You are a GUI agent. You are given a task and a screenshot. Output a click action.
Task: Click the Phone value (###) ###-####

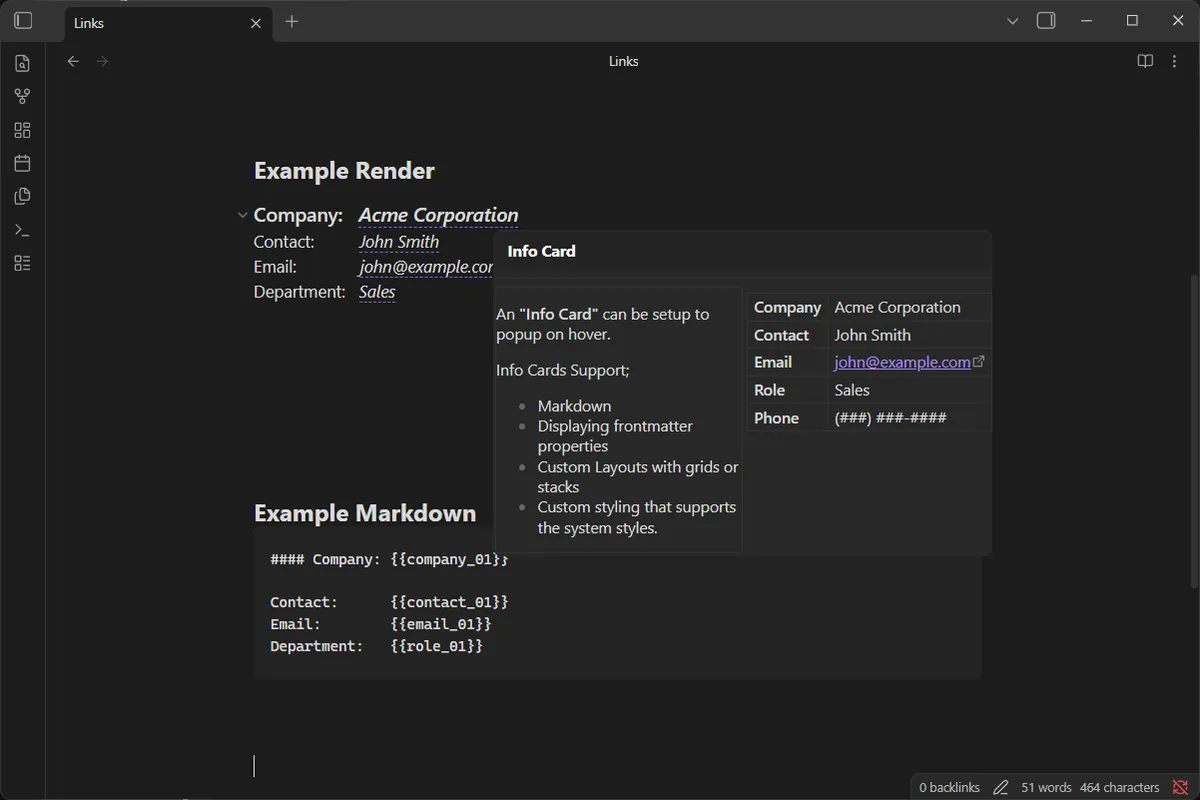tap(890, 418)
